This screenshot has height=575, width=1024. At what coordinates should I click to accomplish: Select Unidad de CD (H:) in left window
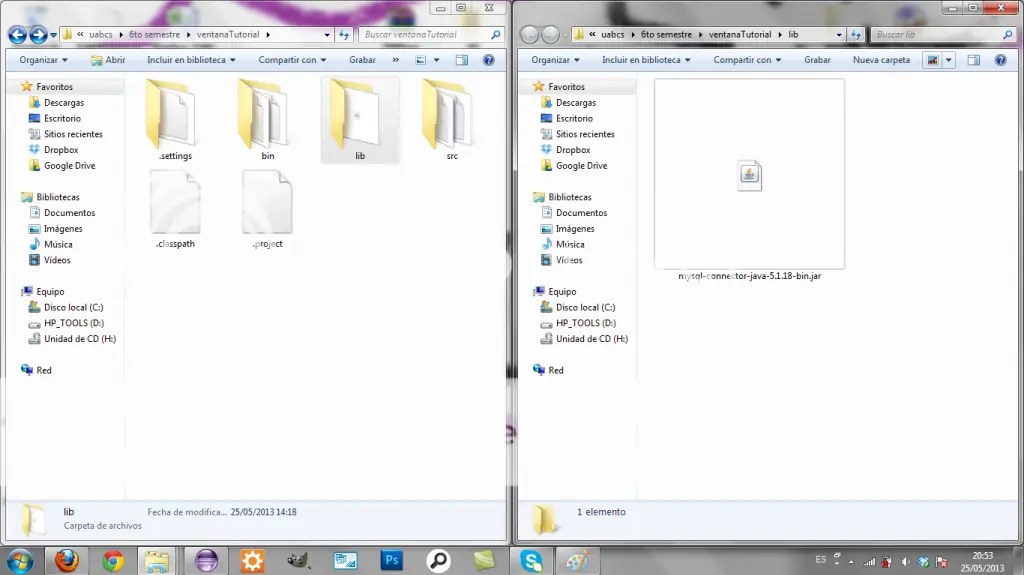80,338
